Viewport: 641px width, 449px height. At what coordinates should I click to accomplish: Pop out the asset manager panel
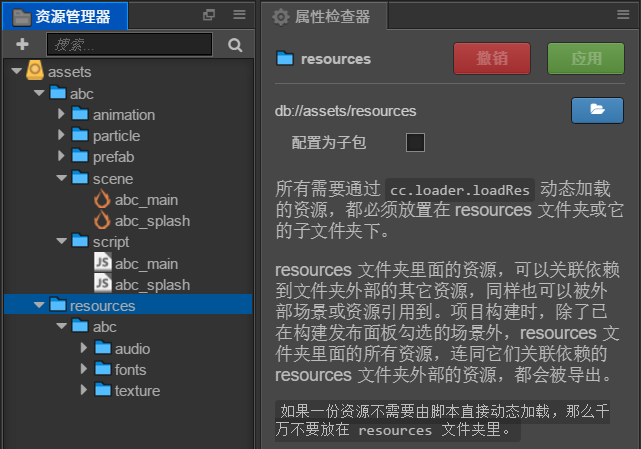(x=209, y=15)
